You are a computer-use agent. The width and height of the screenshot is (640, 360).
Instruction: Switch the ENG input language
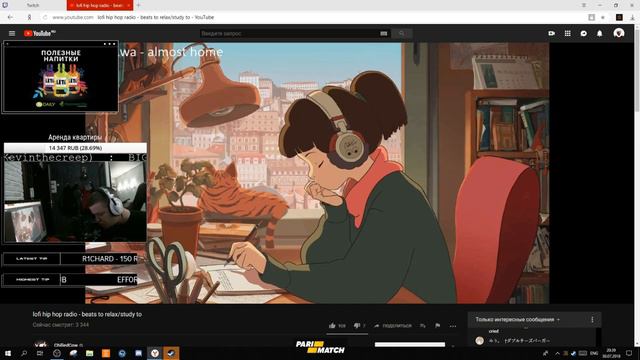tap(594, 353)
